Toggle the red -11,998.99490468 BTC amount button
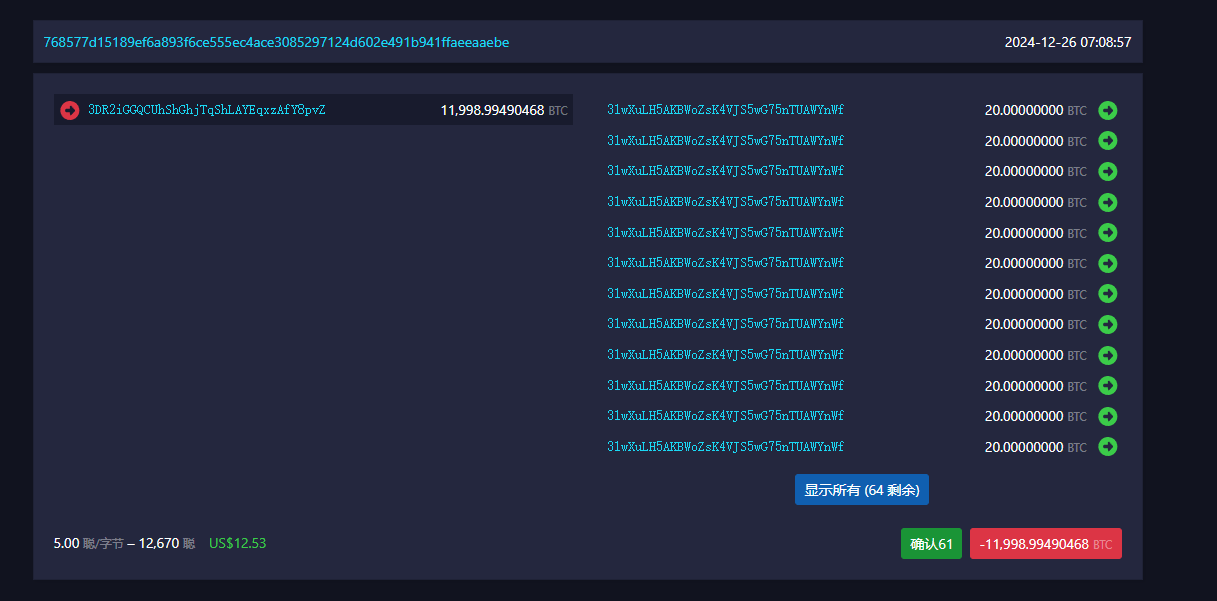 [x=1045, y=544]
